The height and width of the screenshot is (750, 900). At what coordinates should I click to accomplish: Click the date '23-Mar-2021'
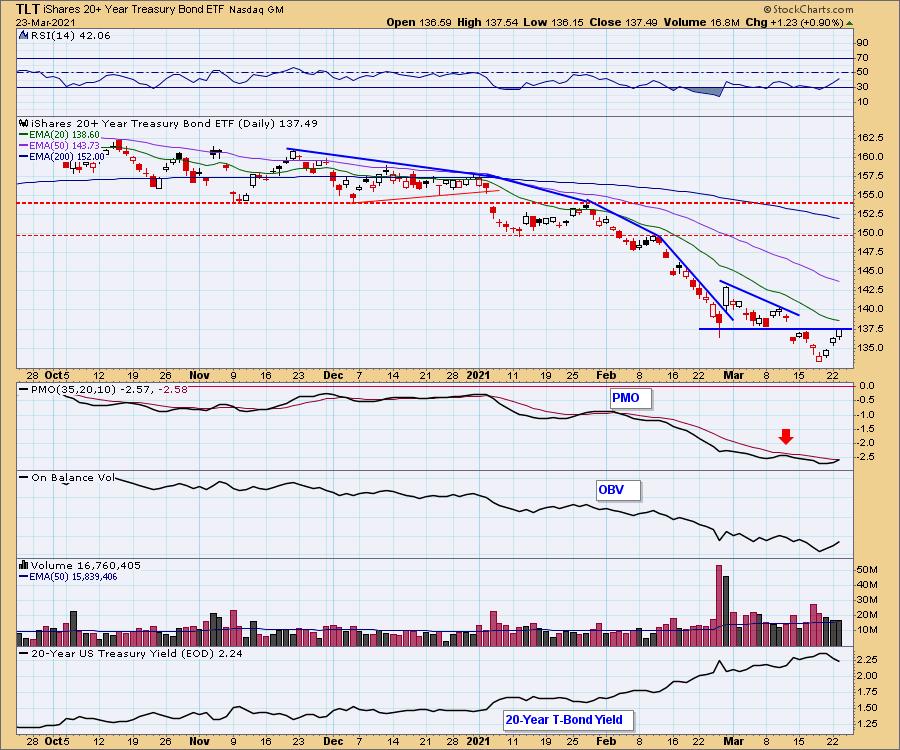click(45, 22)
